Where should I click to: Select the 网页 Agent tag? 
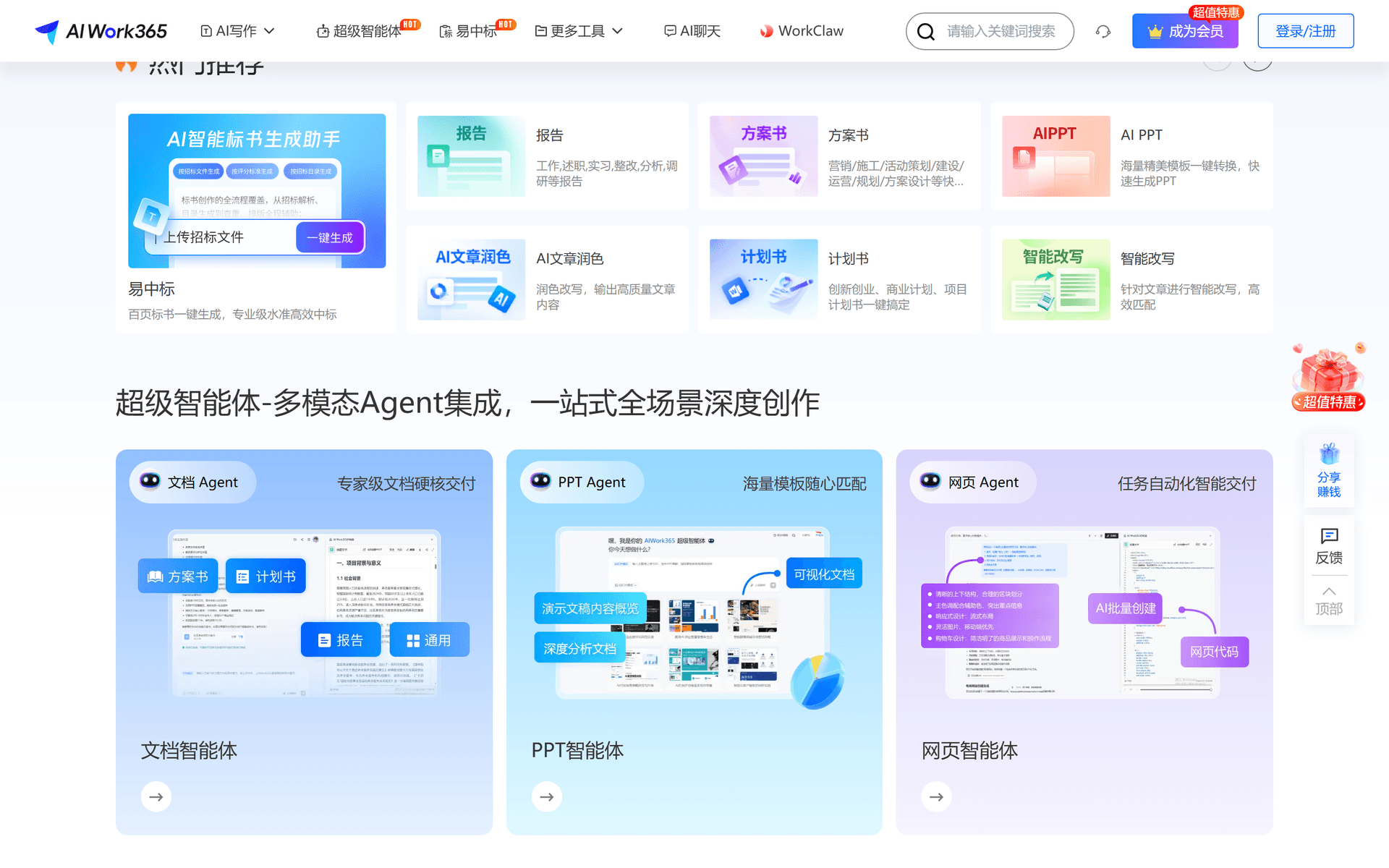pos(972,482)
